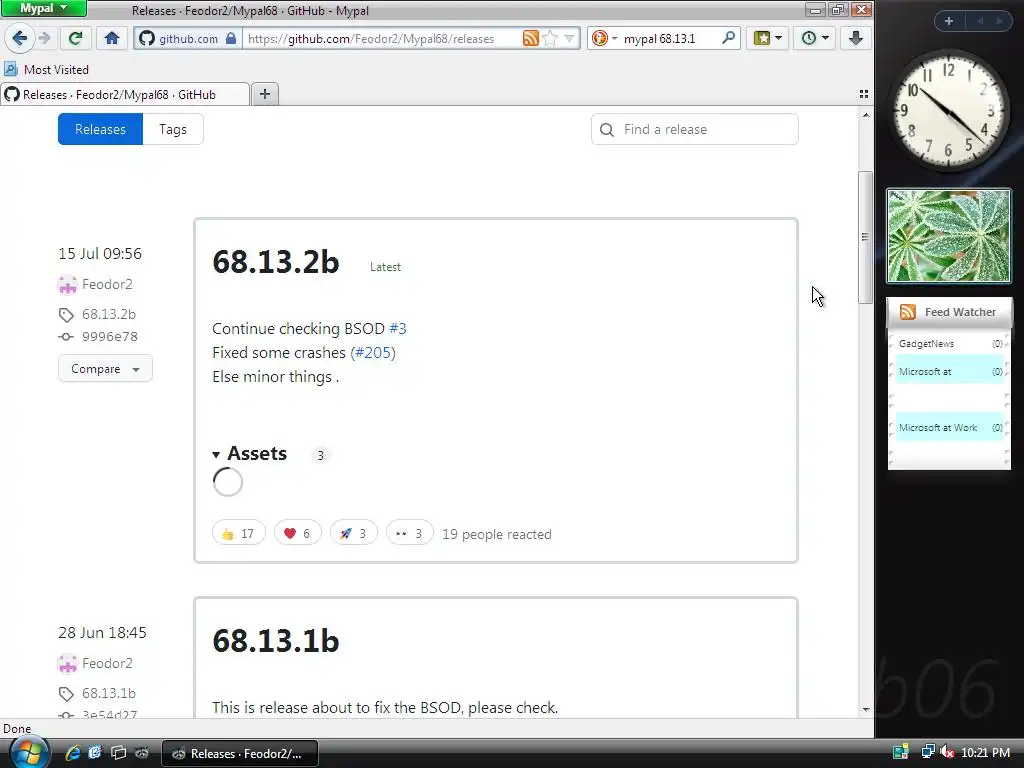The image size is (1024, 768).
Task: Open the DuckDuckGo search engine selector
Action: click(604, 39)
